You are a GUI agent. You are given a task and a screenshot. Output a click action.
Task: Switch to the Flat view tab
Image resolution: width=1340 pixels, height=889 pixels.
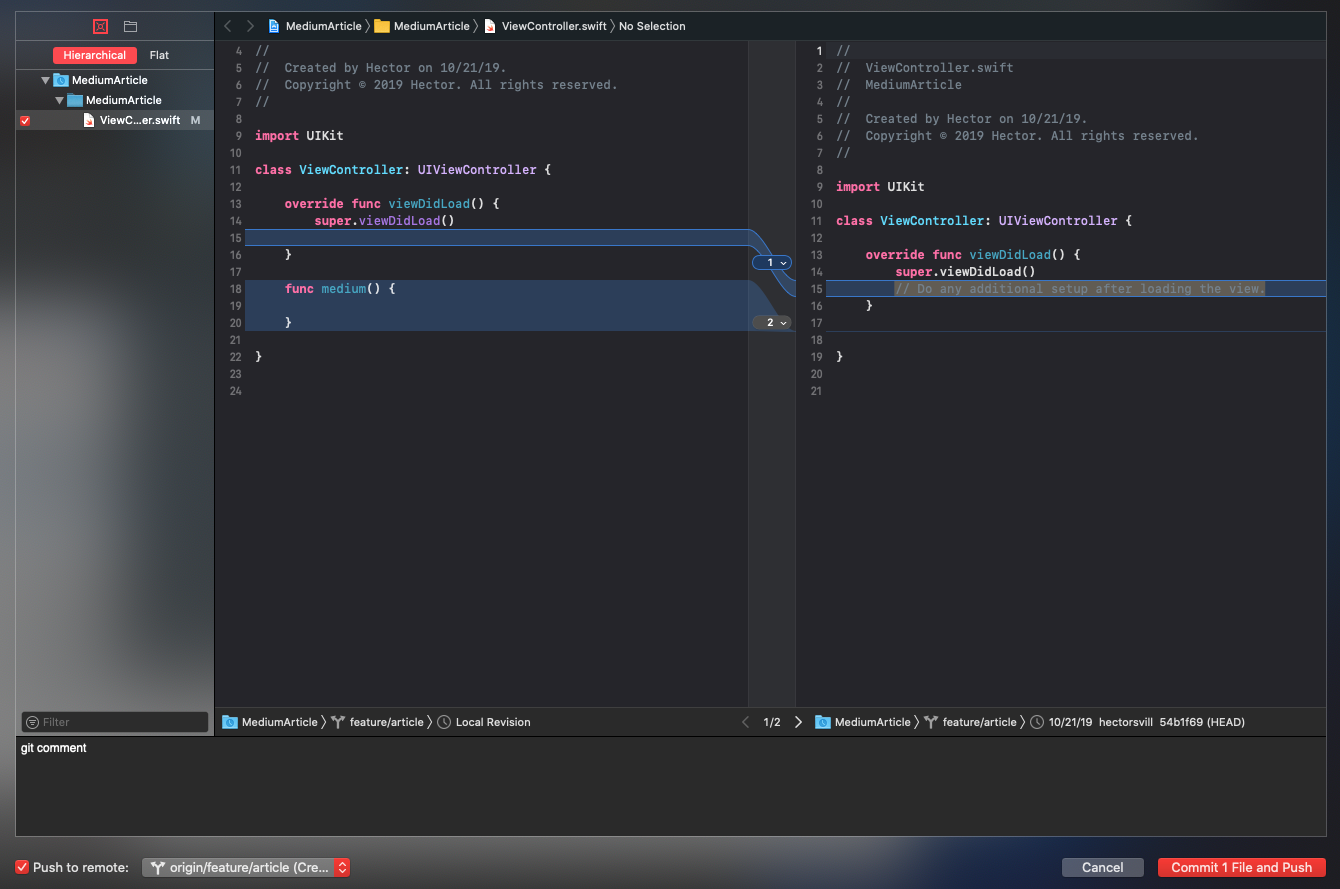tap(159, 56)
